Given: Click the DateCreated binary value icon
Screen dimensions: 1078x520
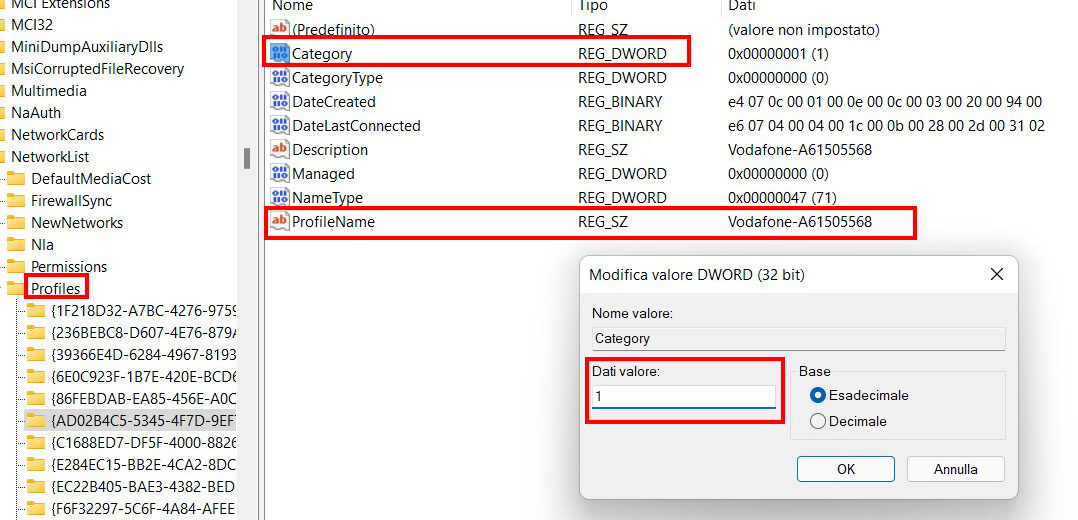Looking at the screenshot, I should pyautogui.click(x=280, y=102).
